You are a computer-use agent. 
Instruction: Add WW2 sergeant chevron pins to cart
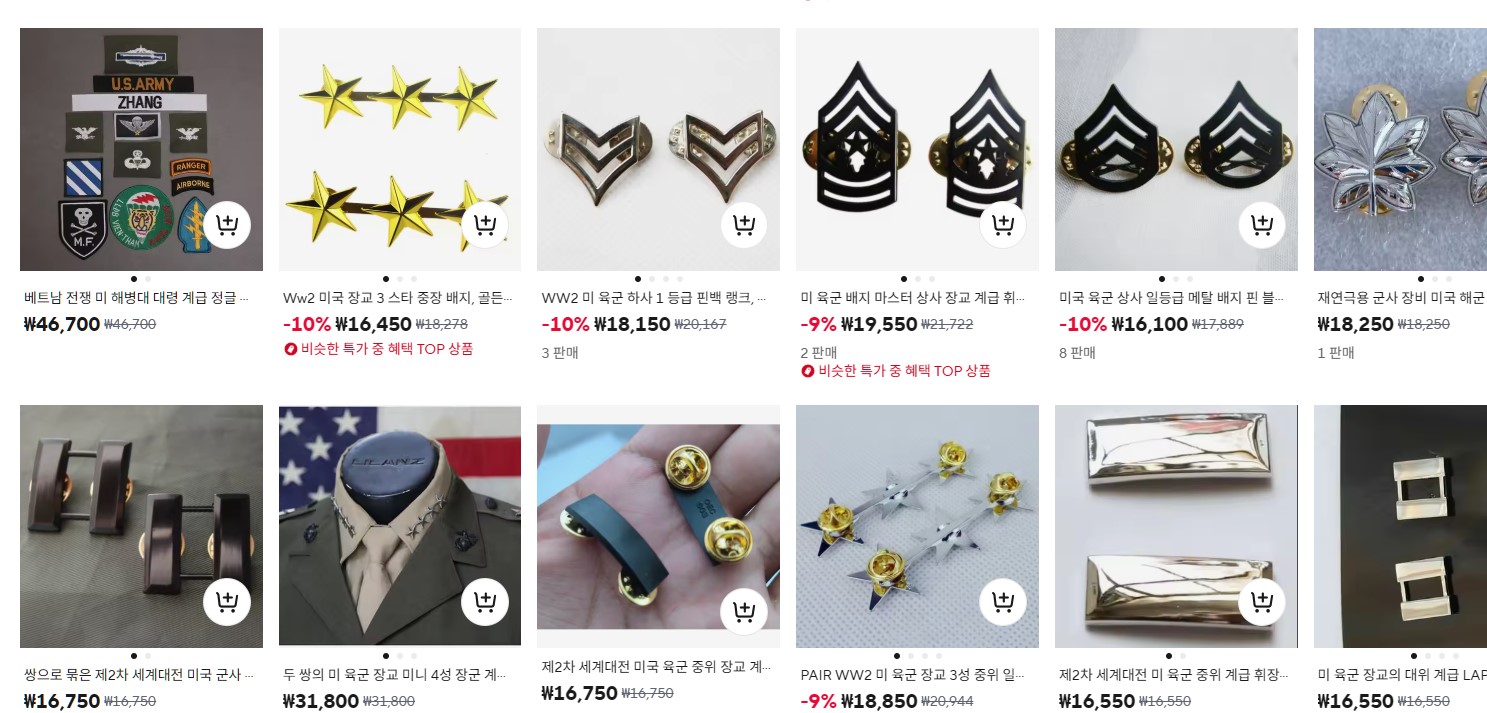tap(744, 225)
